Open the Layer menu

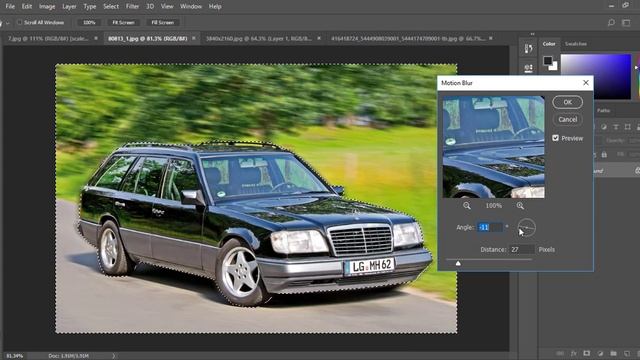(69, 7)
